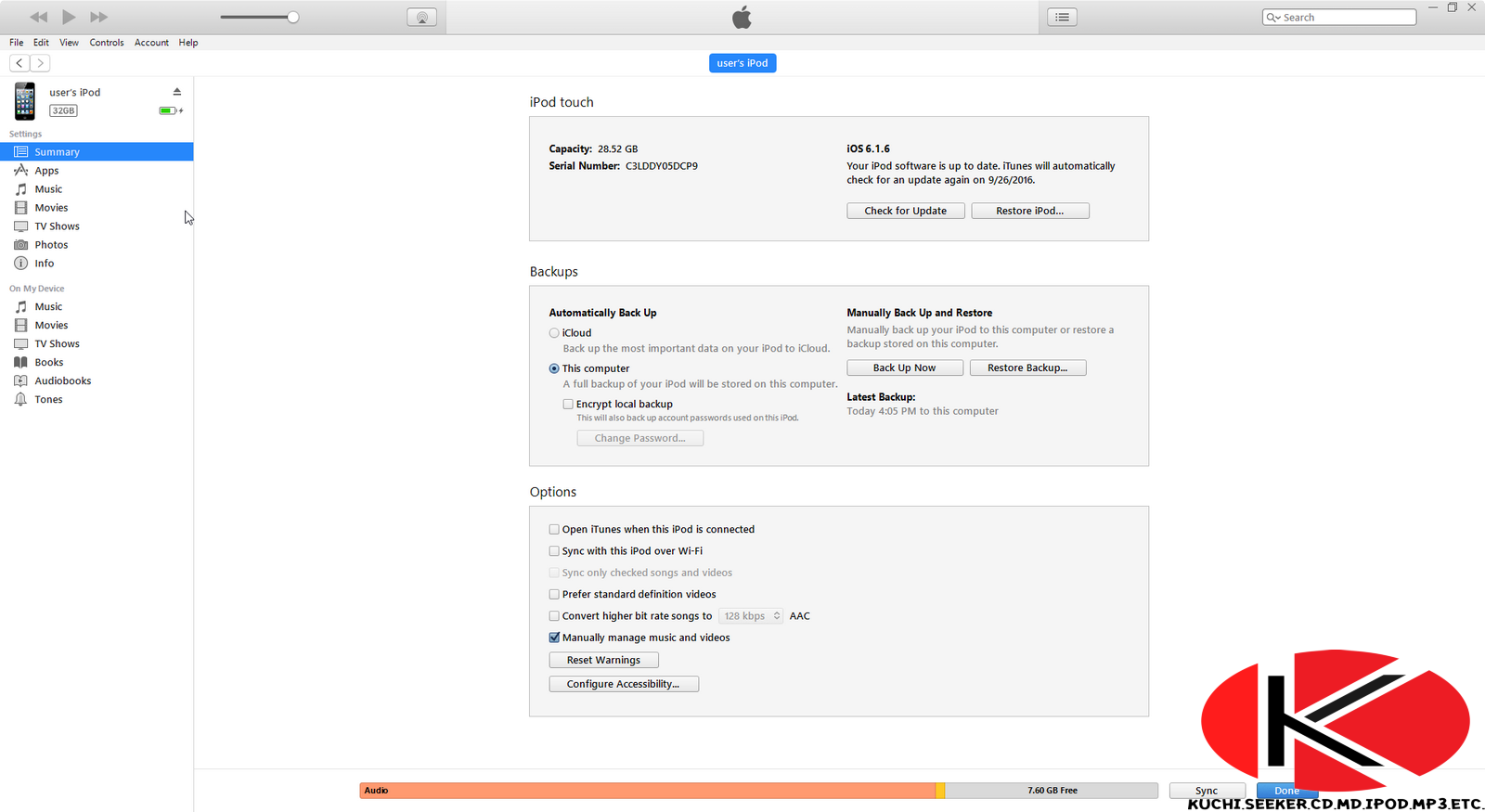Open the TV Shows screen icon under Settings

pyautogui.click(x=20, y=226)
